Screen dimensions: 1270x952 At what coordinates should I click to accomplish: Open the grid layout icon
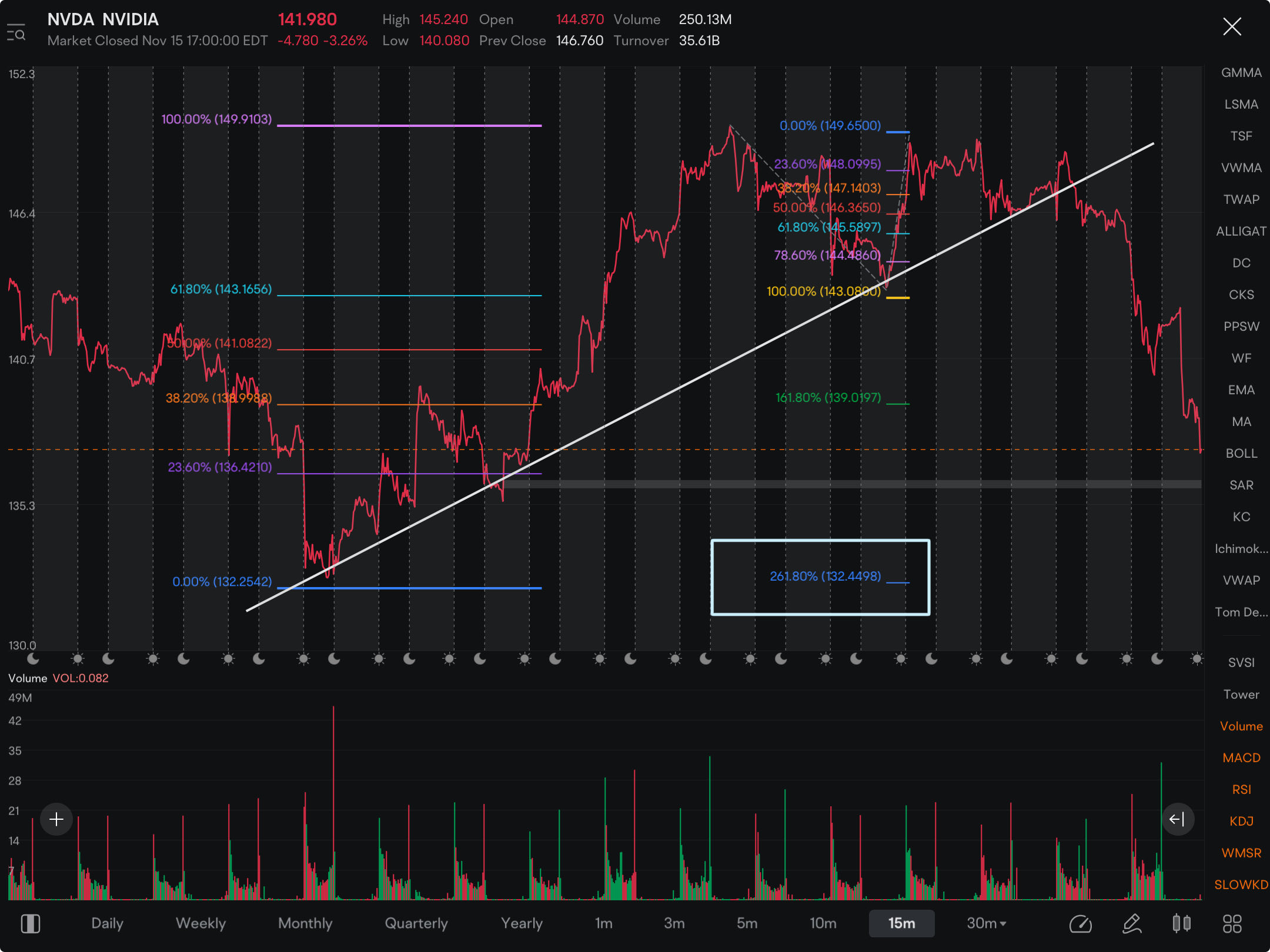pyautogui.click(x=1232, y=924)
